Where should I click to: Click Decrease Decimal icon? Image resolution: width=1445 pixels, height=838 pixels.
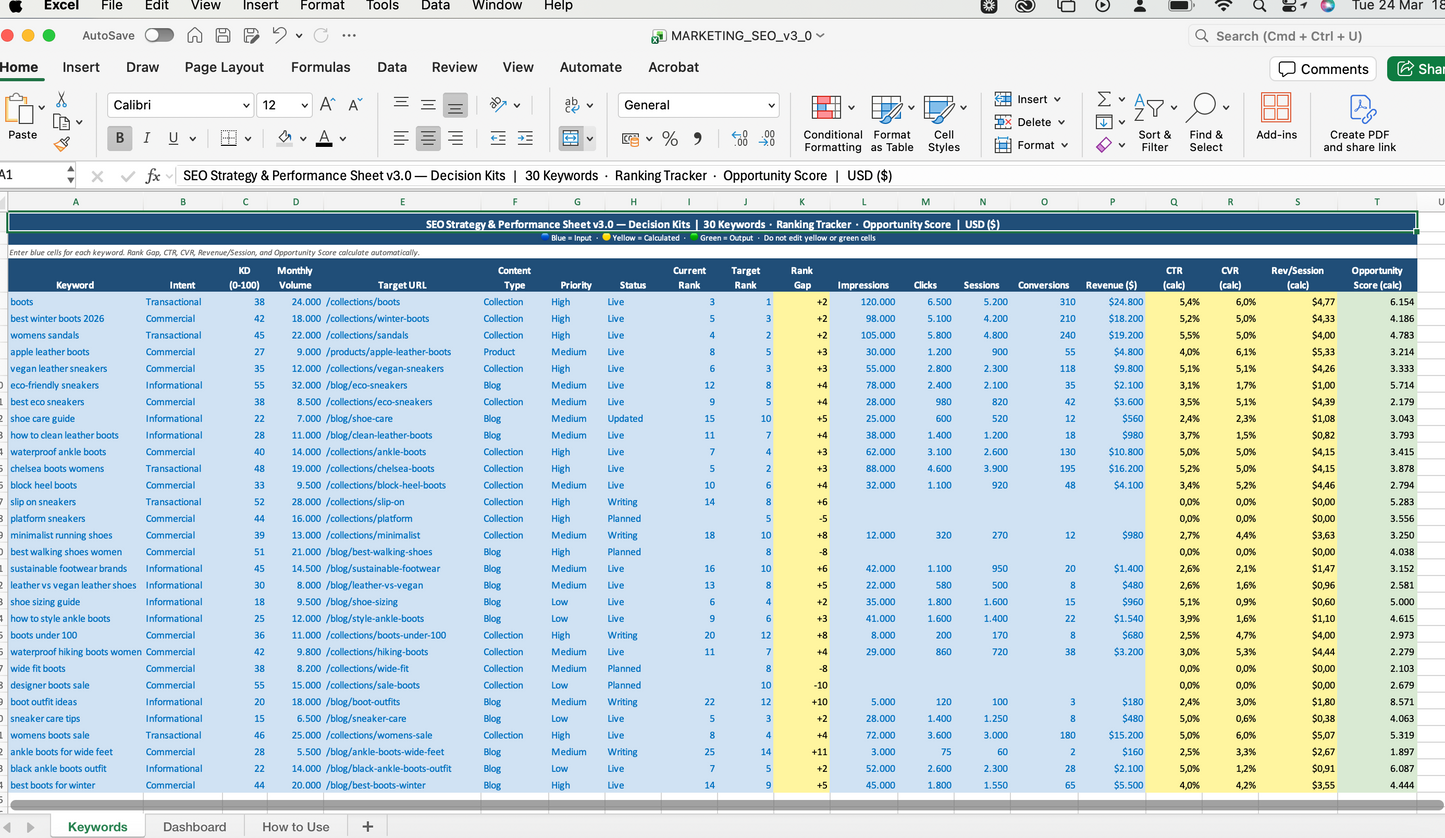[767, 138]
